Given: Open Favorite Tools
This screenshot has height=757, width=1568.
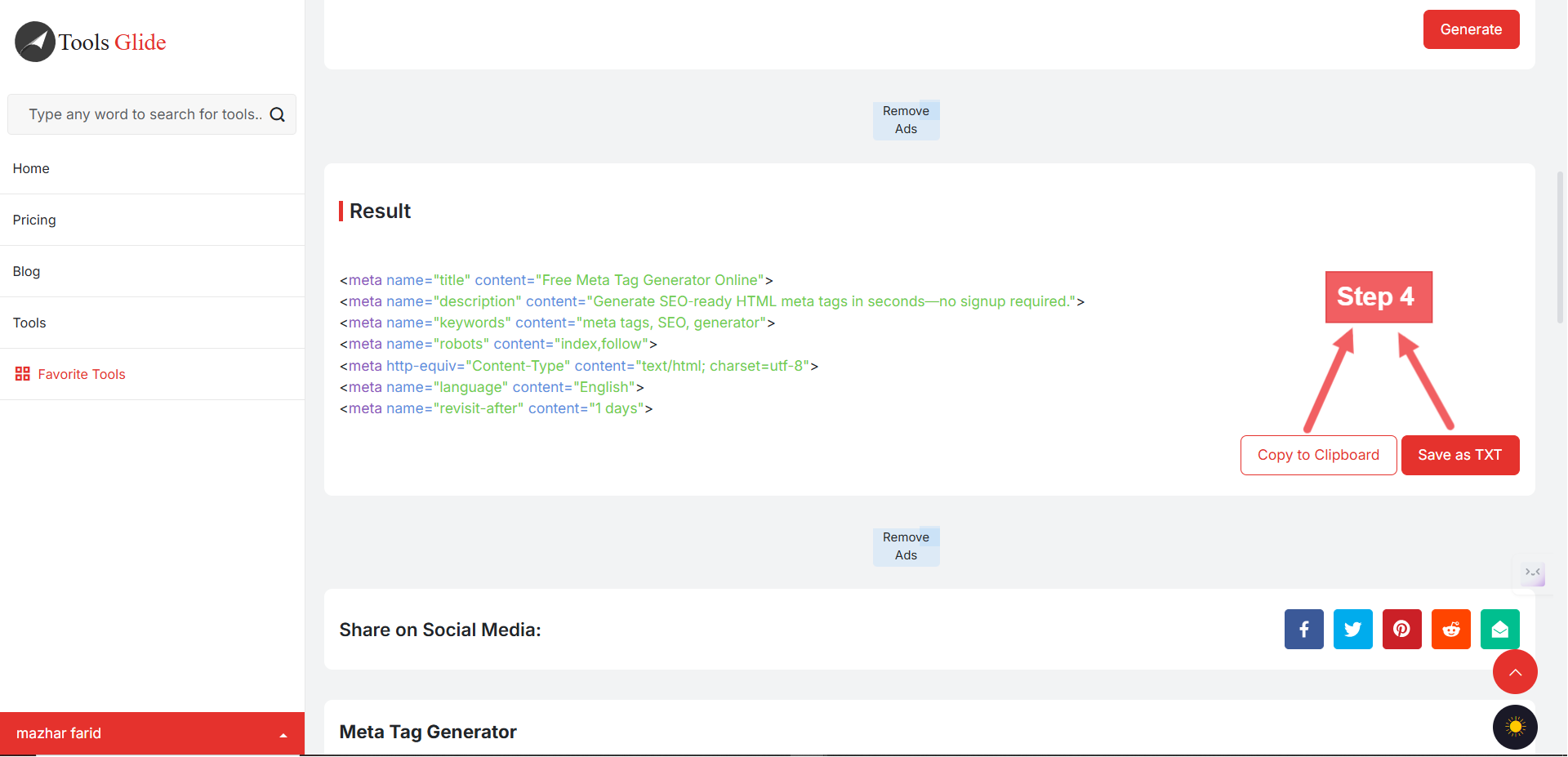Looking at the screenshot, I should click(x=81, y=374).
